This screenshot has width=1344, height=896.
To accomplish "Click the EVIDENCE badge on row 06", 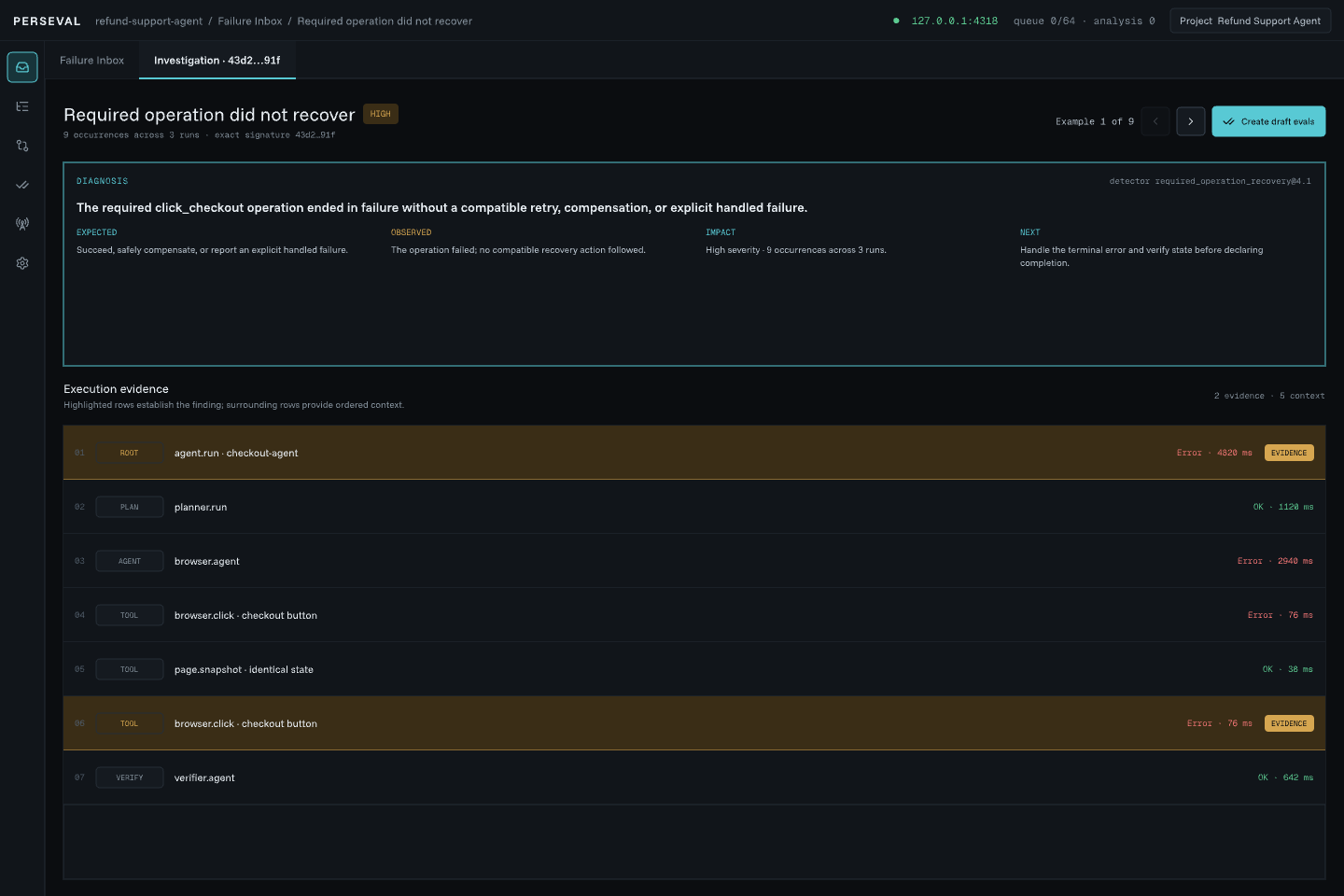I will [x=1289, y=723].
